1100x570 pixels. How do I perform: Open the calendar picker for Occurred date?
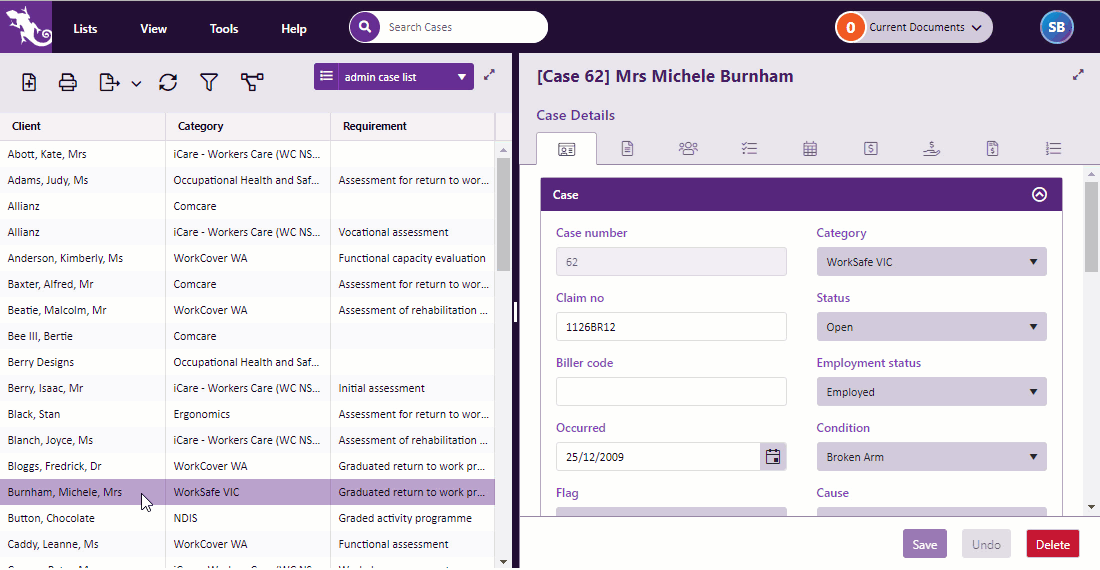click(x=773, y=457)
